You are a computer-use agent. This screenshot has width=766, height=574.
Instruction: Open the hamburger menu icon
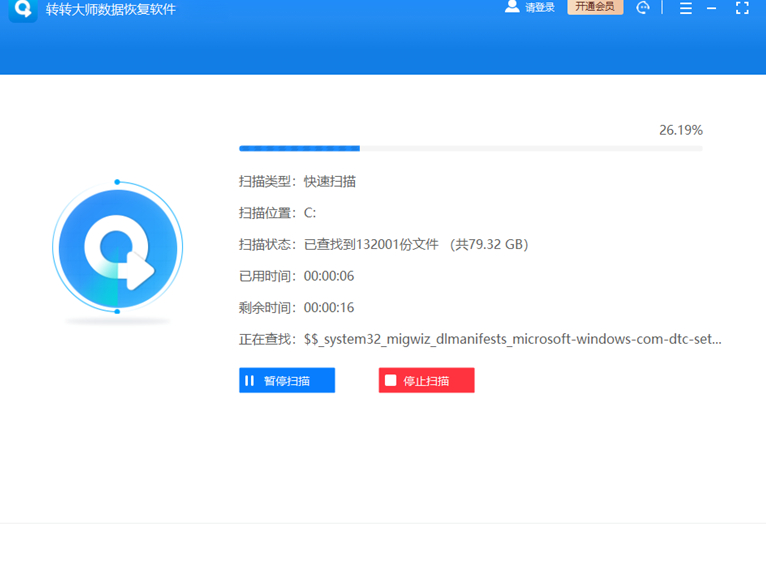tap(685, 8)
